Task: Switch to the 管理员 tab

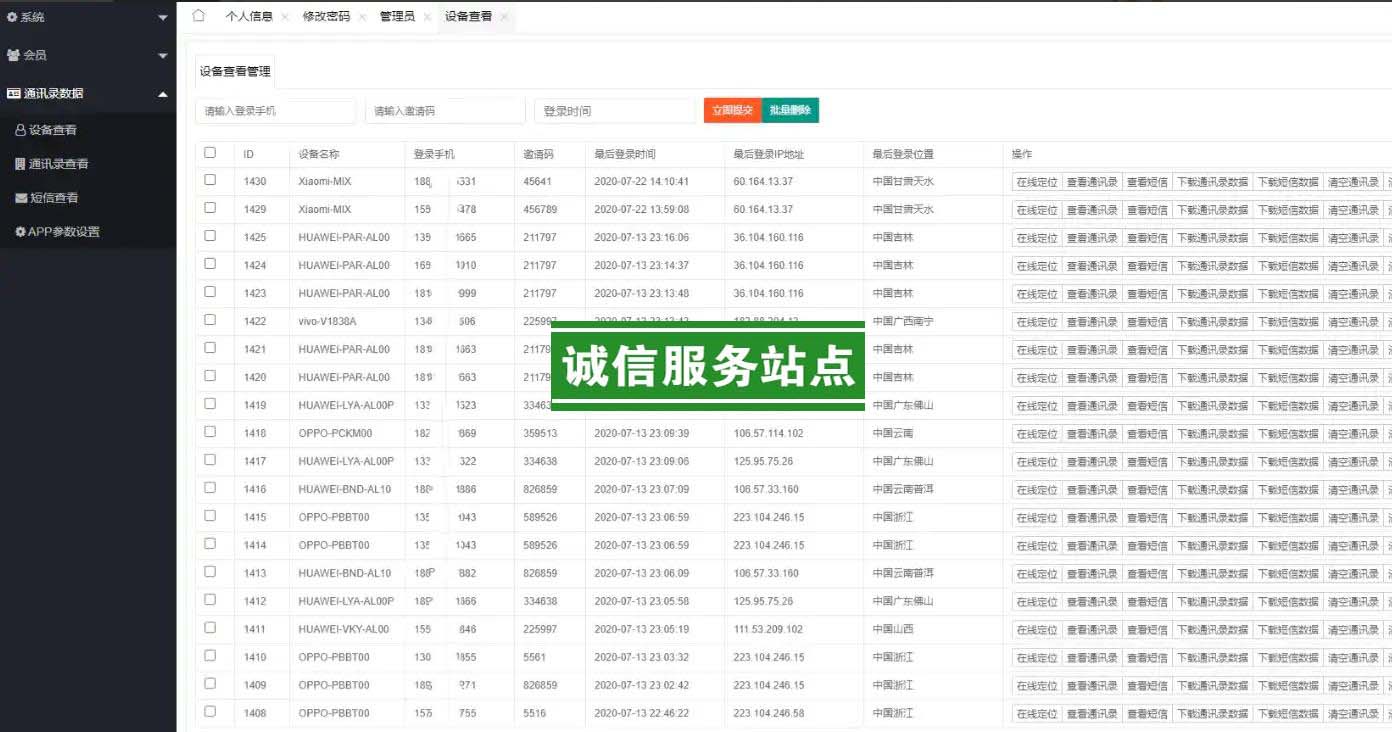Action: point(397,17)
